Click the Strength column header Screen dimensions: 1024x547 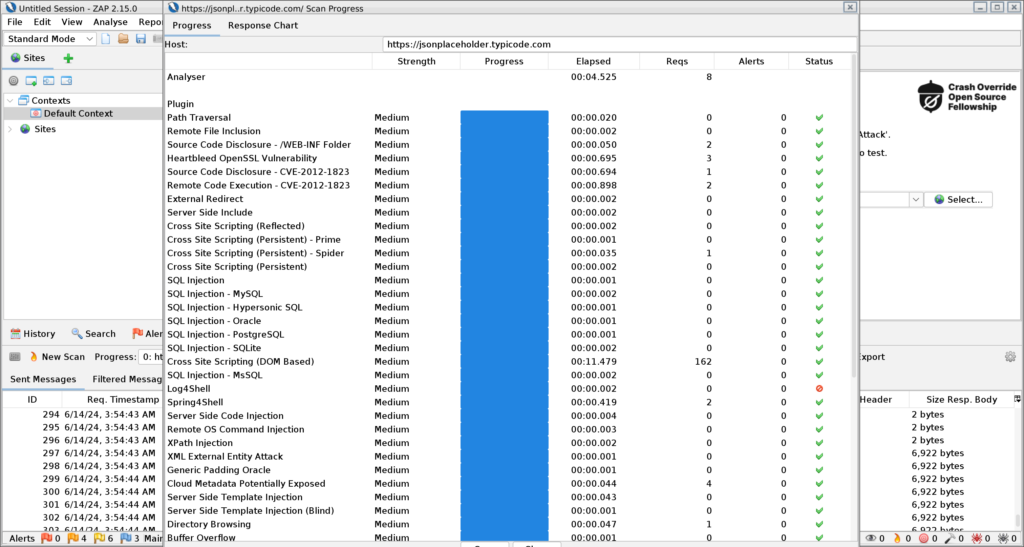pyautogui.click(x=416, y=61)
